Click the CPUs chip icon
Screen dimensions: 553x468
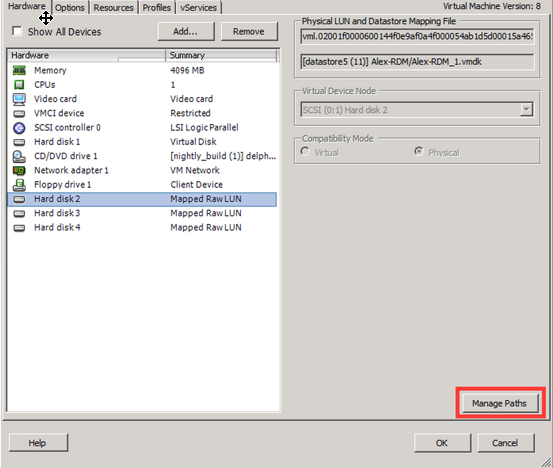pyautogui.click(x=19, y=85)
